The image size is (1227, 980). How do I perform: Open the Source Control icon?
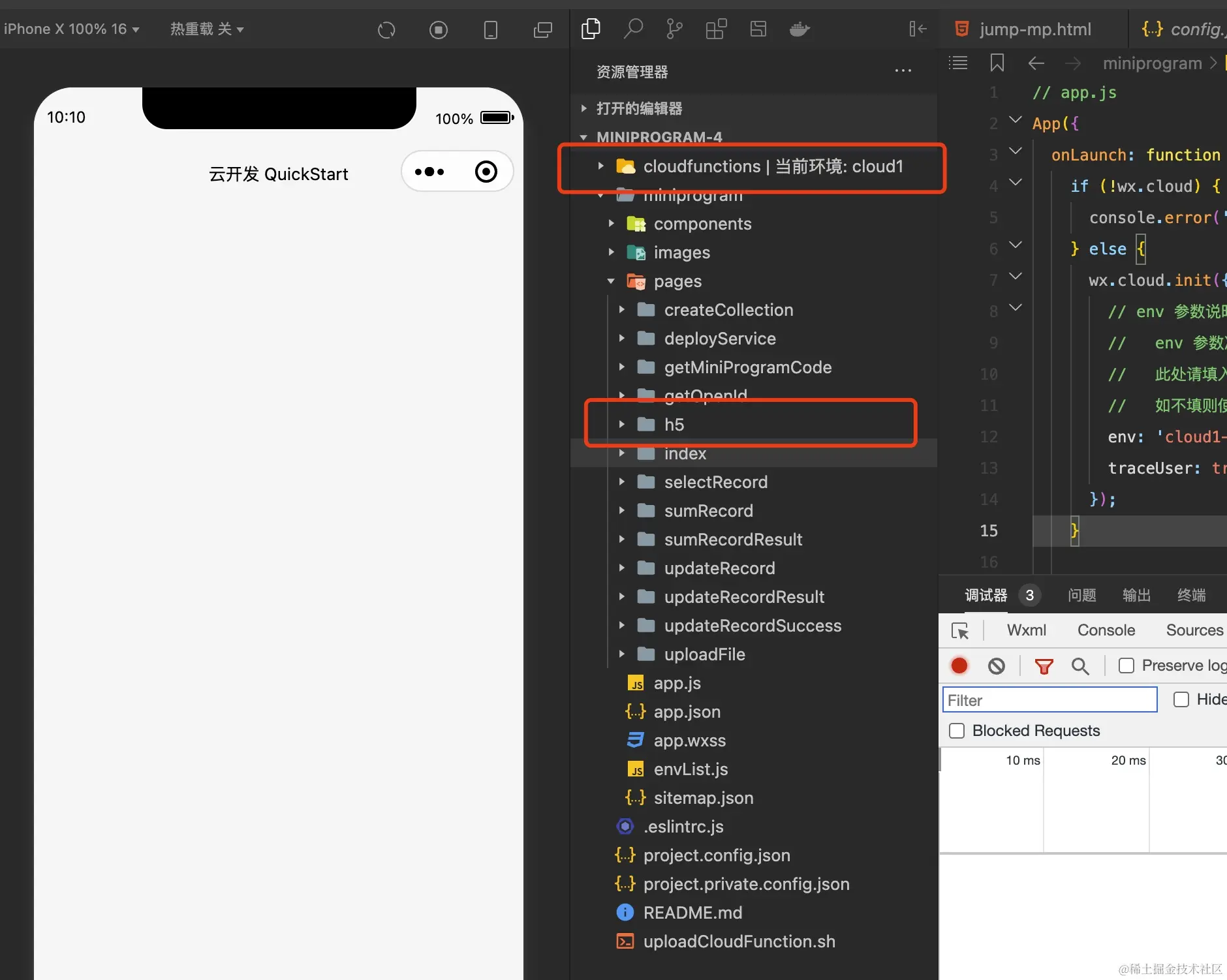pos(674,29)
